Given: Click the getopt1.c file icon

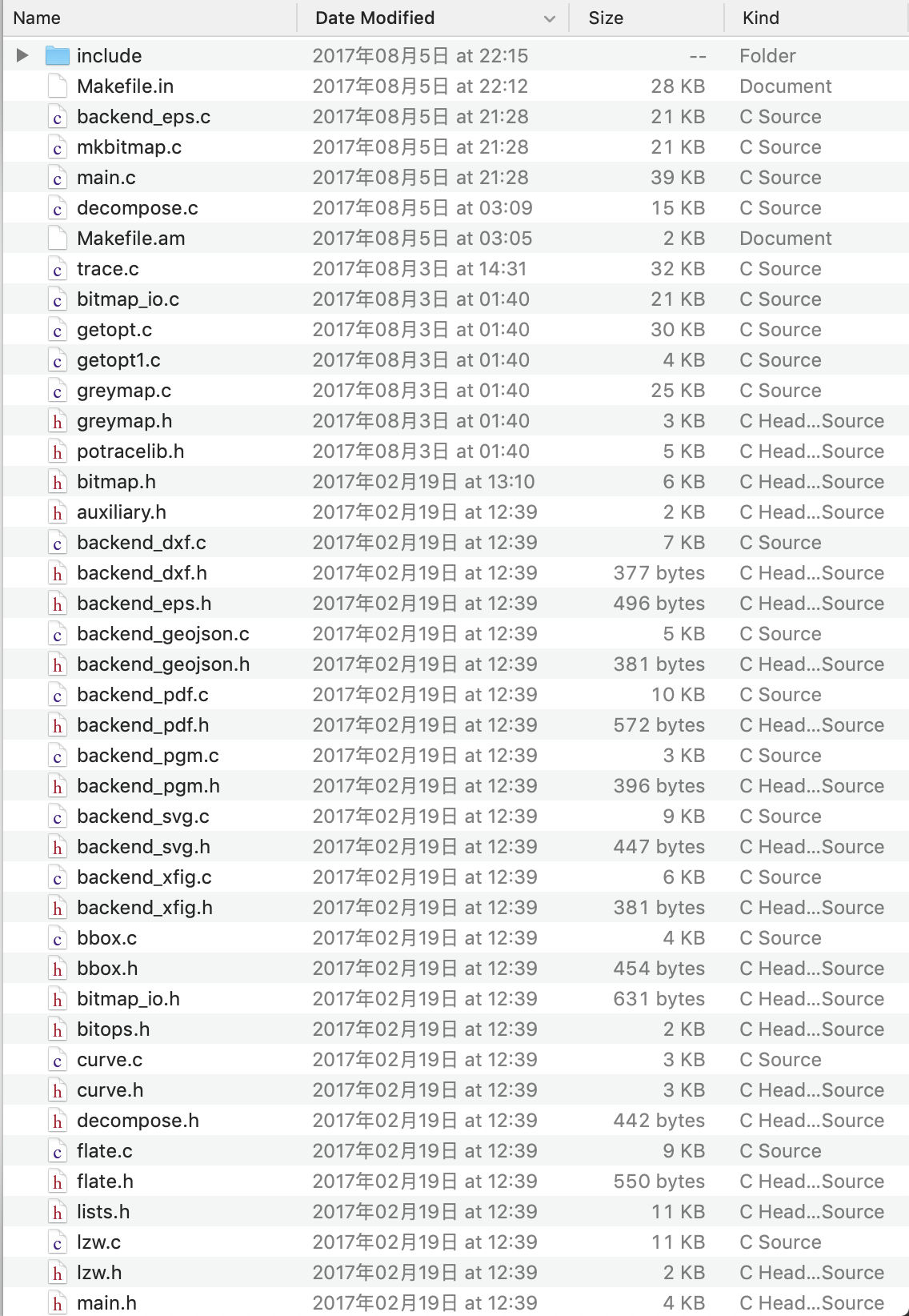Looking at the screenshot, I should pyautogui.click(x=58, y=359).
